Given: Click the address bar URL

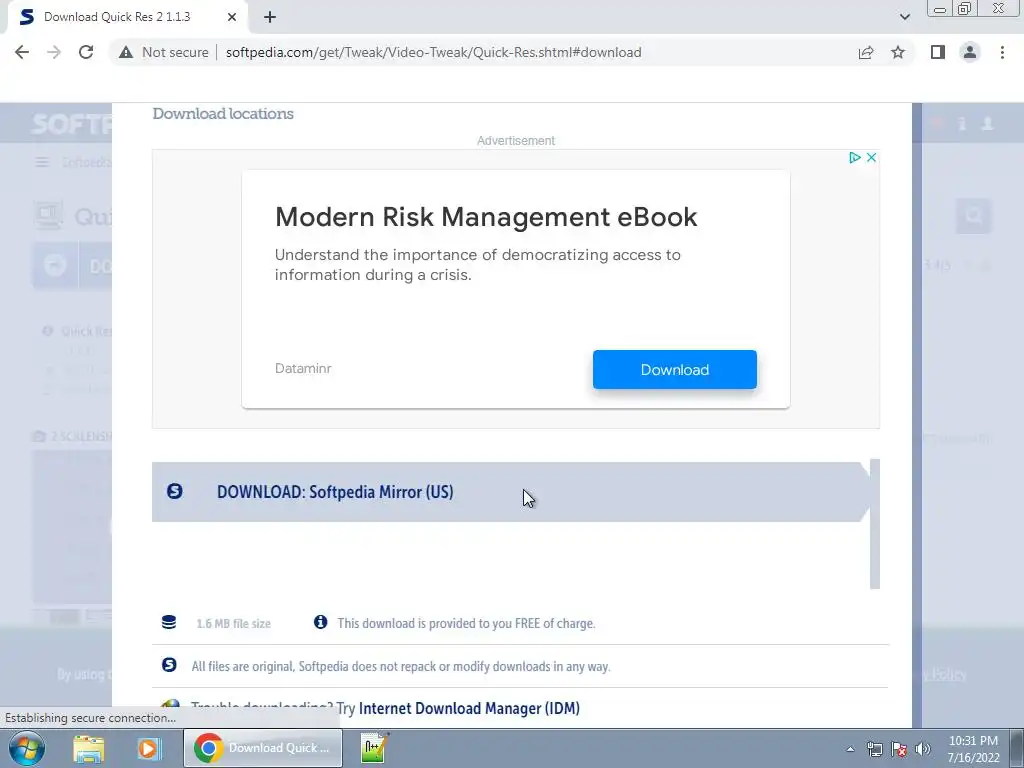Looking at the screenshot, I should tap(433, 52).
